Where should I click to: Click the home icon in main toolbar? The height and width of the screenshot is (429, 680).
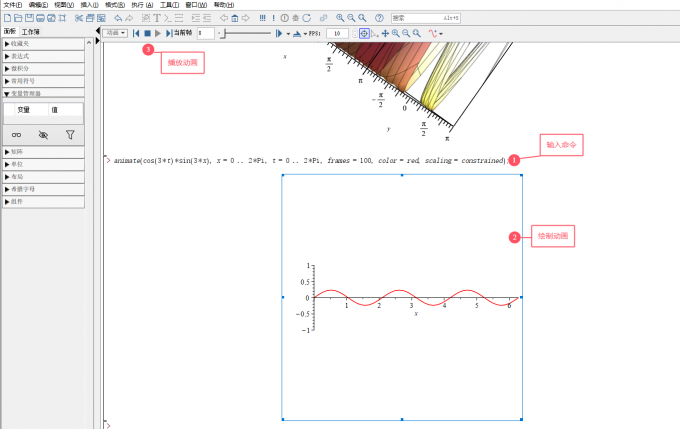tap(234, 18)
